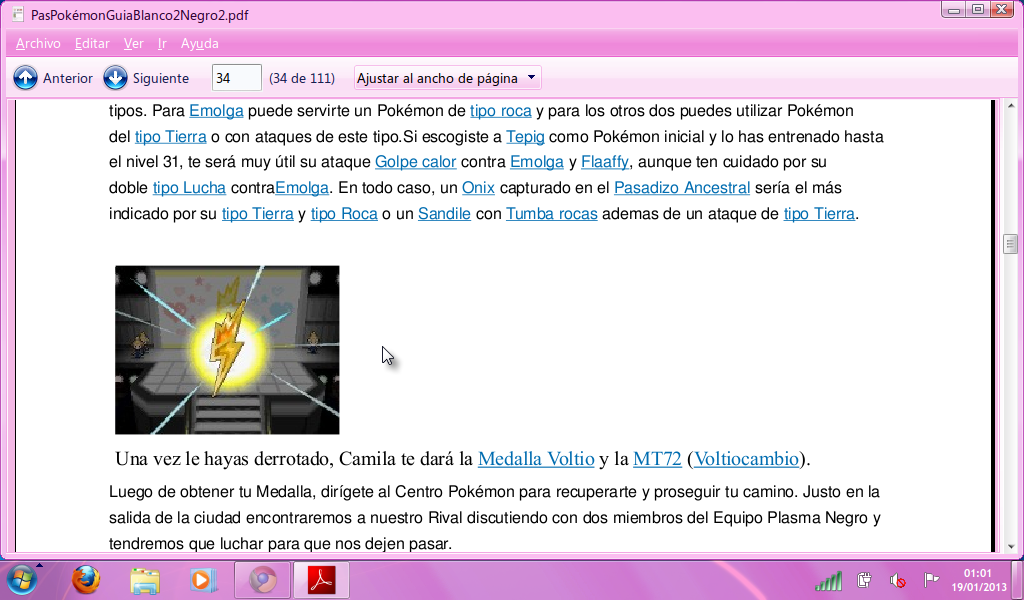Click the document icon in the title bar
This screenshot has height=600, width=1024.
tap(18, 14)
